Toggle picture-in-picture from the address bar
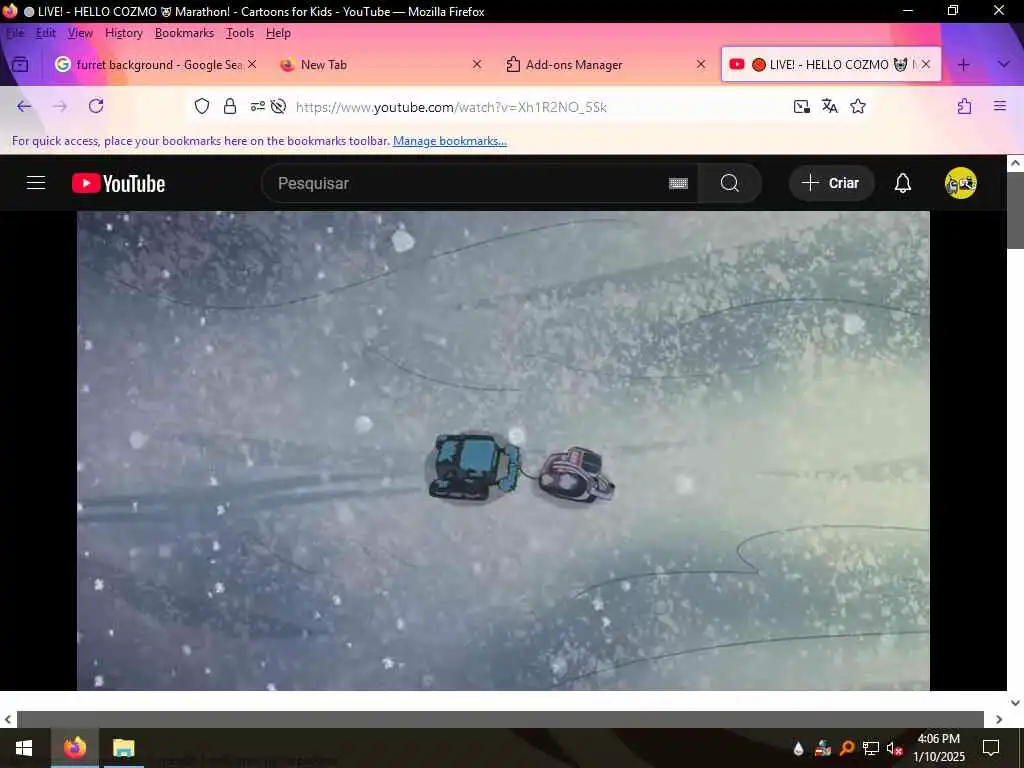Viewport: 1024px width, 768px height. [x=801, y=106]
